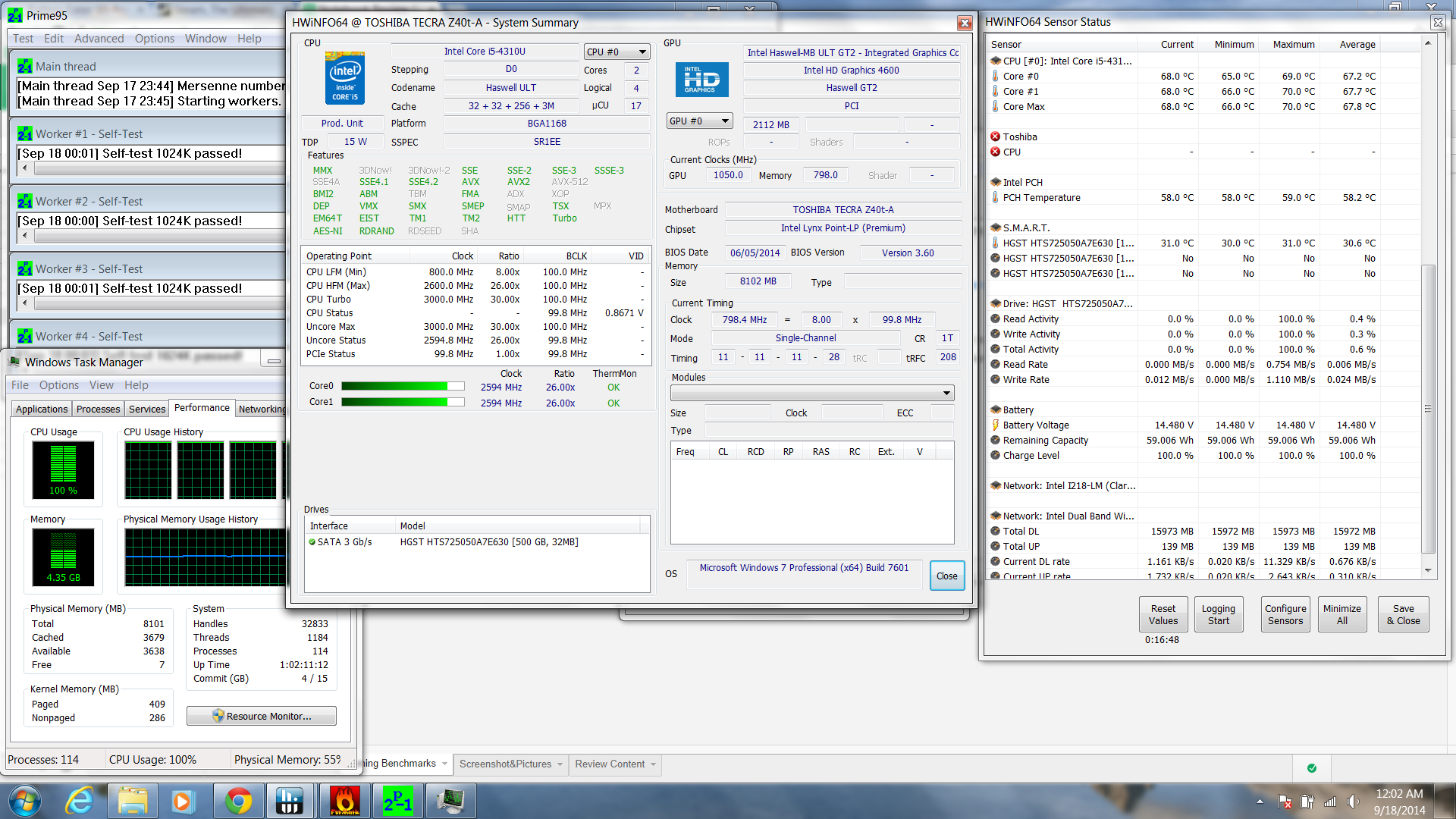Image resolution: width=1456 pixels, height=819 pixels.
Task: Switch to Task Manager Applications tab
Action: pos(42,409)
